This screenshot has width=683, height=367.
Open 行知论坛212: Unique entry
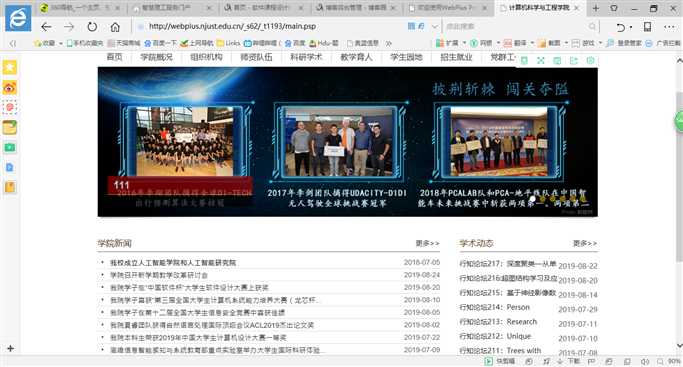pyautogui.click(x=495, y=336)
